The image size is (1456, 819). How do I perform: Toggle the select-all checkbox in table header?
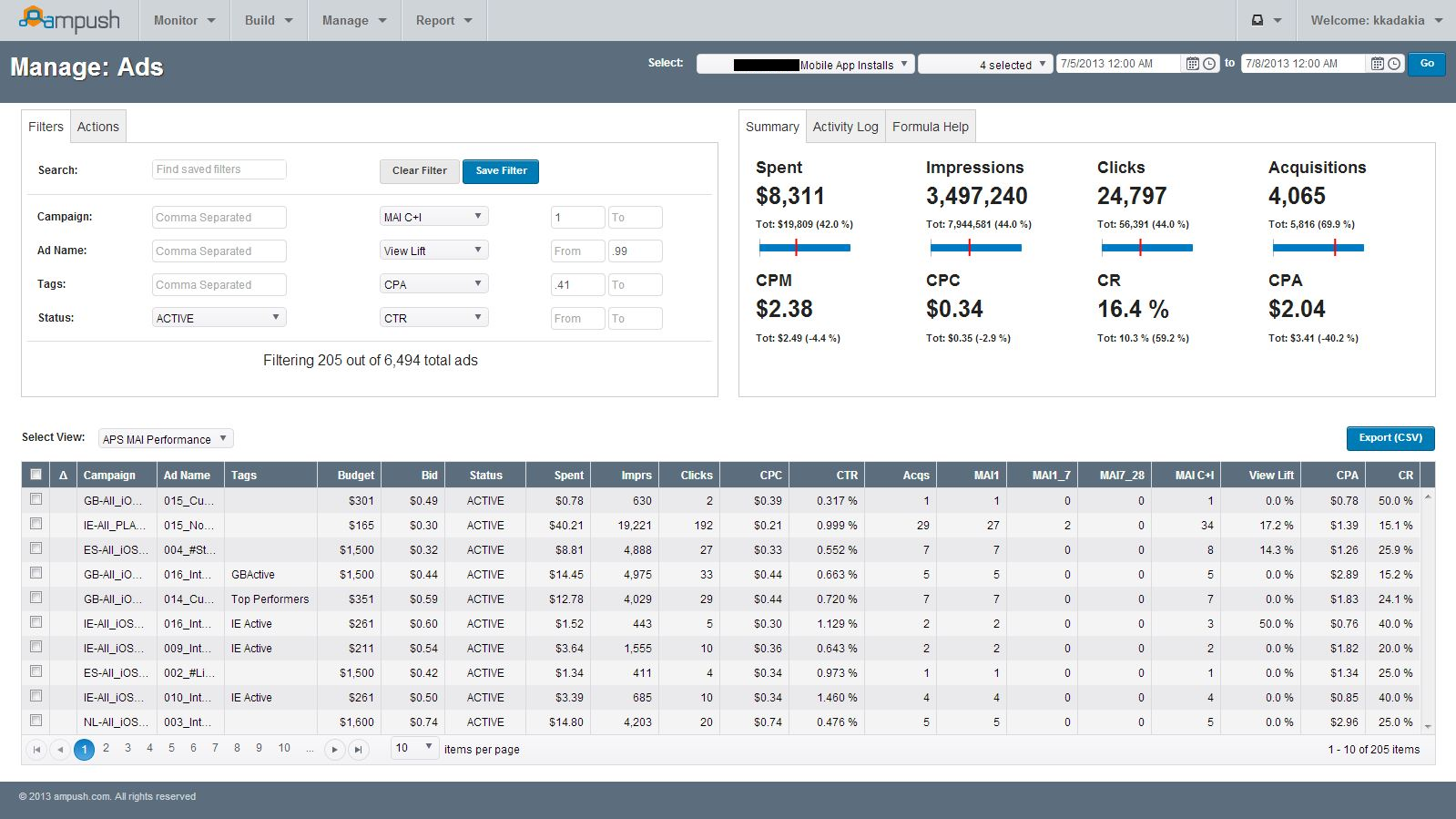tap(36, 475)
